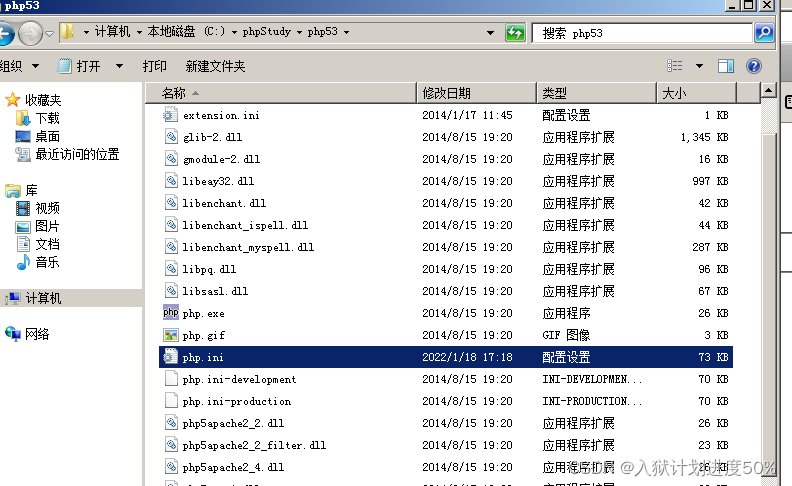Viewport: 792px width, 486px height.
Task: Click the php.ini-development file icon
Action: coord(171,379)
